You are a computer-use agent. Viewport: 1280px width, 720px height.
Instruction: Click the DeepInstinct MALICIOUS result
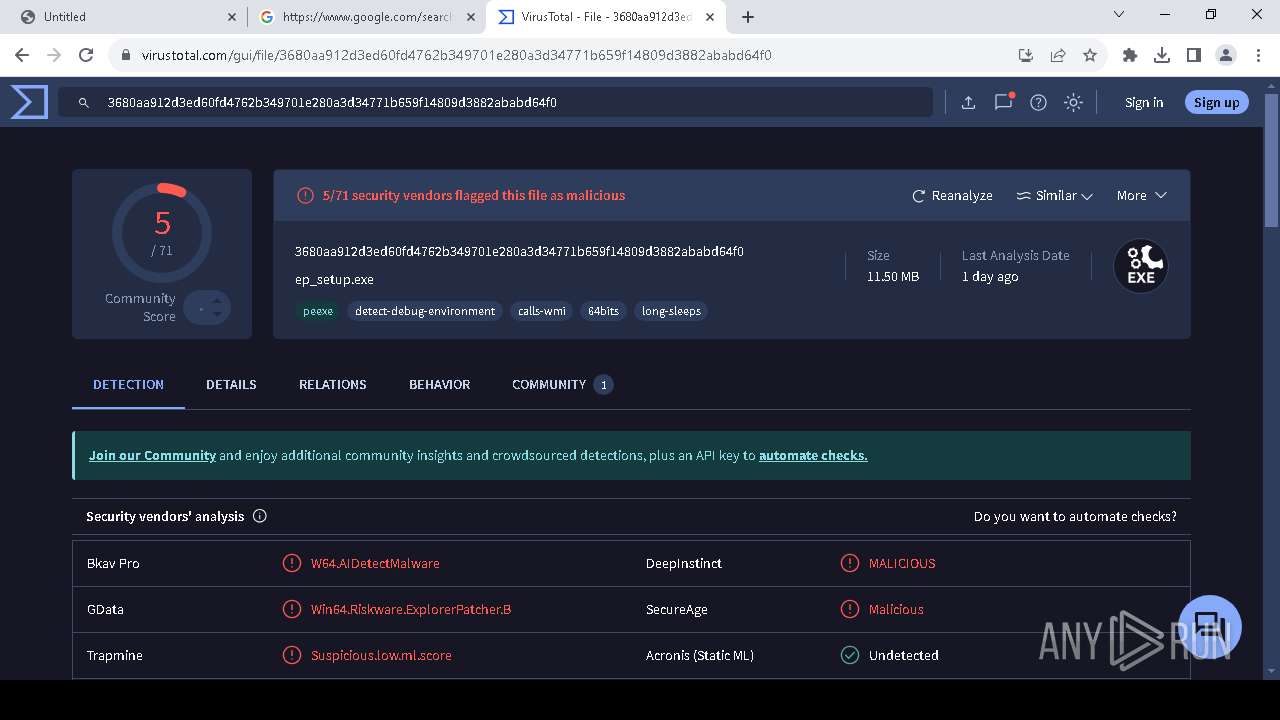click(x=902, y=563)
